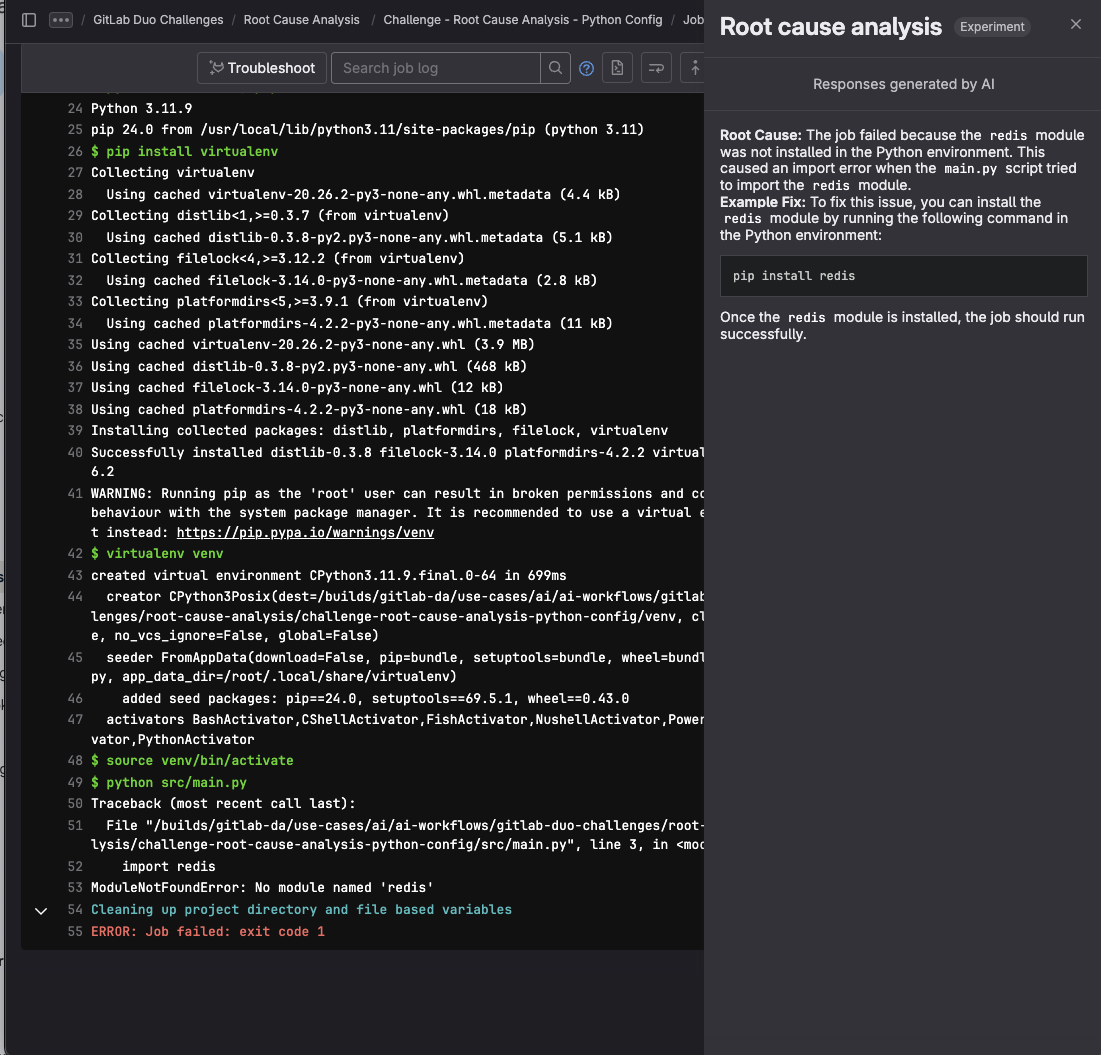Click the 'Collecting platformdirs' log line
Image resolution: width=1101 pixels, height=1055 pixels.
[x=289, y=301]
